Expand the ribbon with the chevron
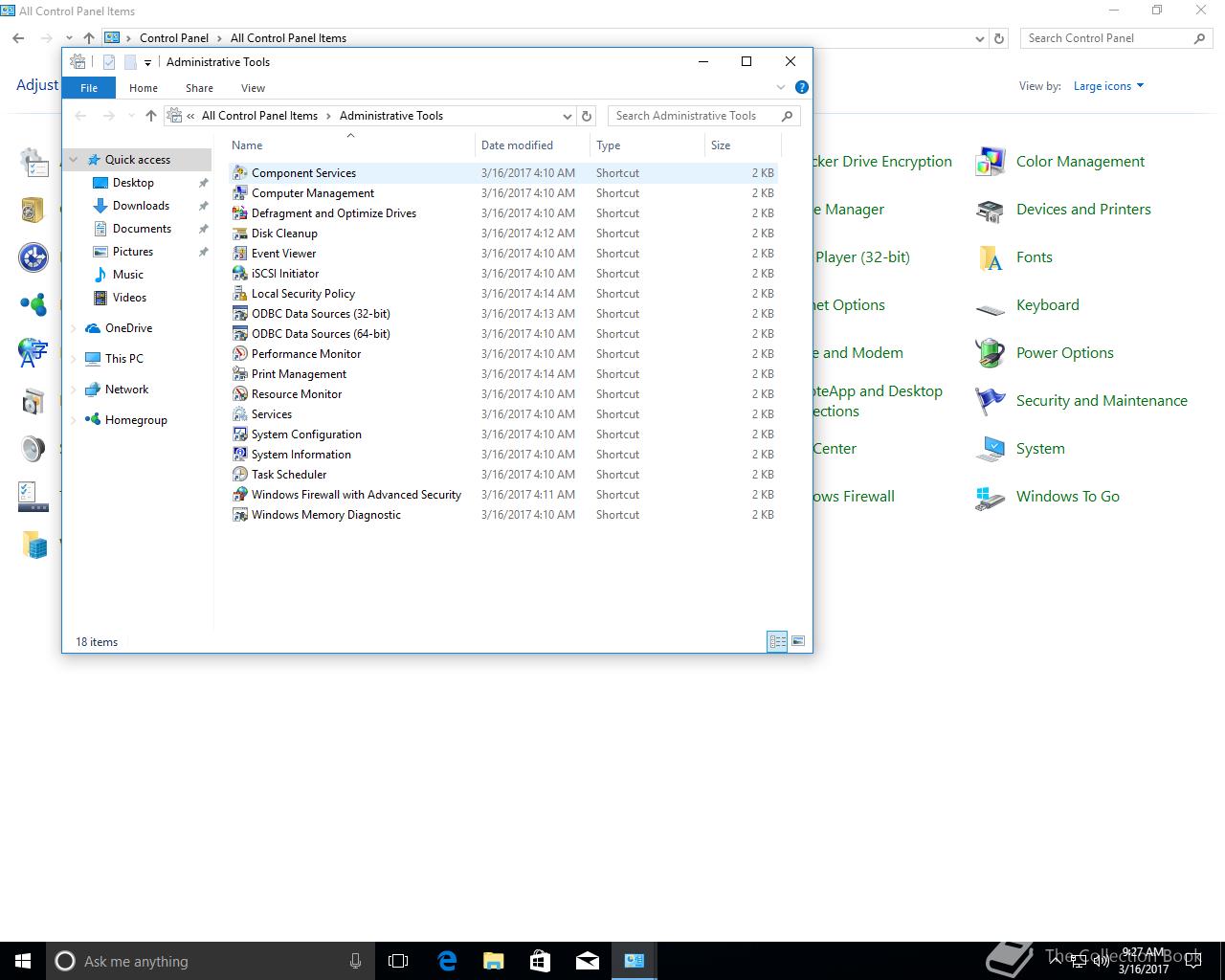This screenshot has height=980, width=1225. (781, 87)
